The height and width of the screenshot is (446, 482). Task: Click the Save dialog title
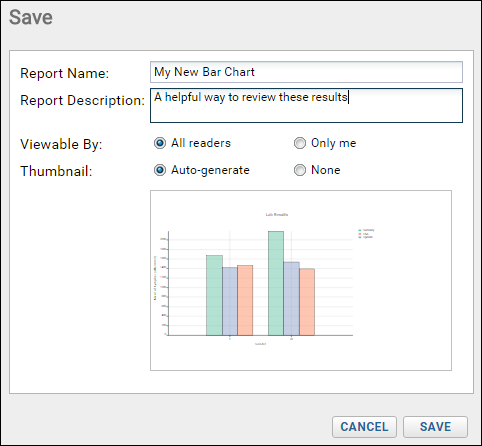(31, 17)
